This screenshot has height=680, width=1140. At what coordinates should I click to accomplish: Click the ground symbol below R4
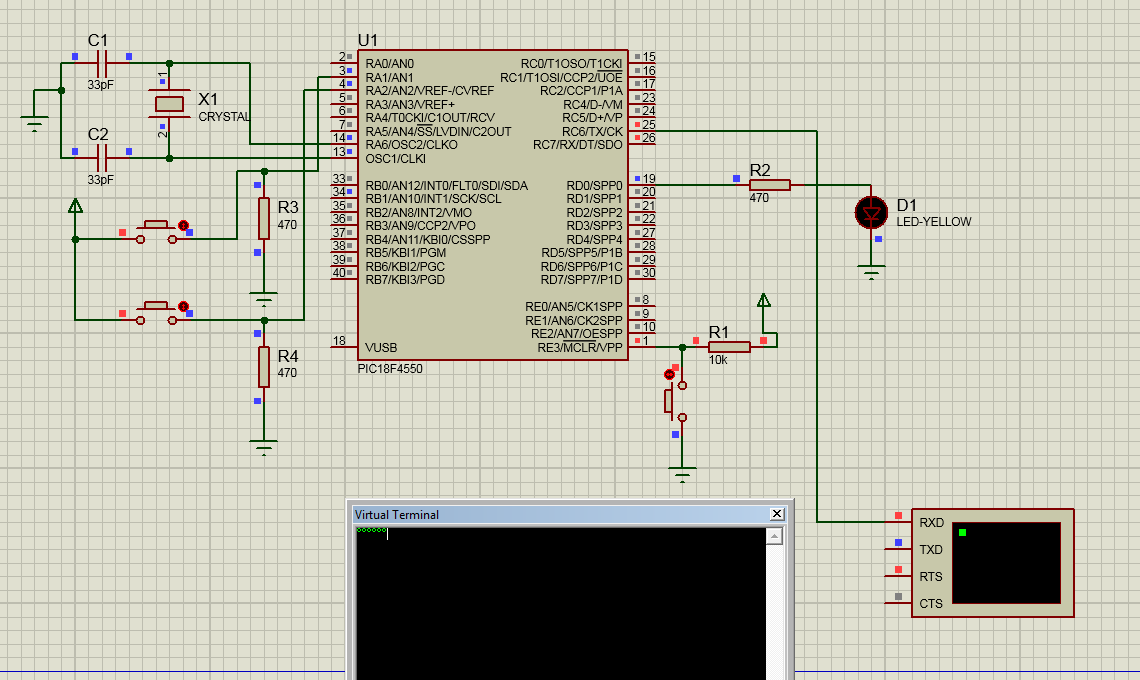coord(264,447)
